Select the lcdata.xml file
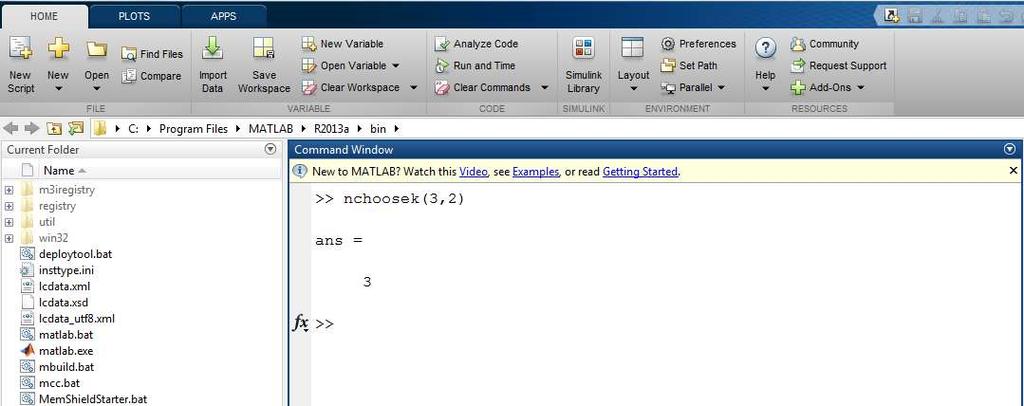This screenshot has width=1024, height=406. point(64,287)
